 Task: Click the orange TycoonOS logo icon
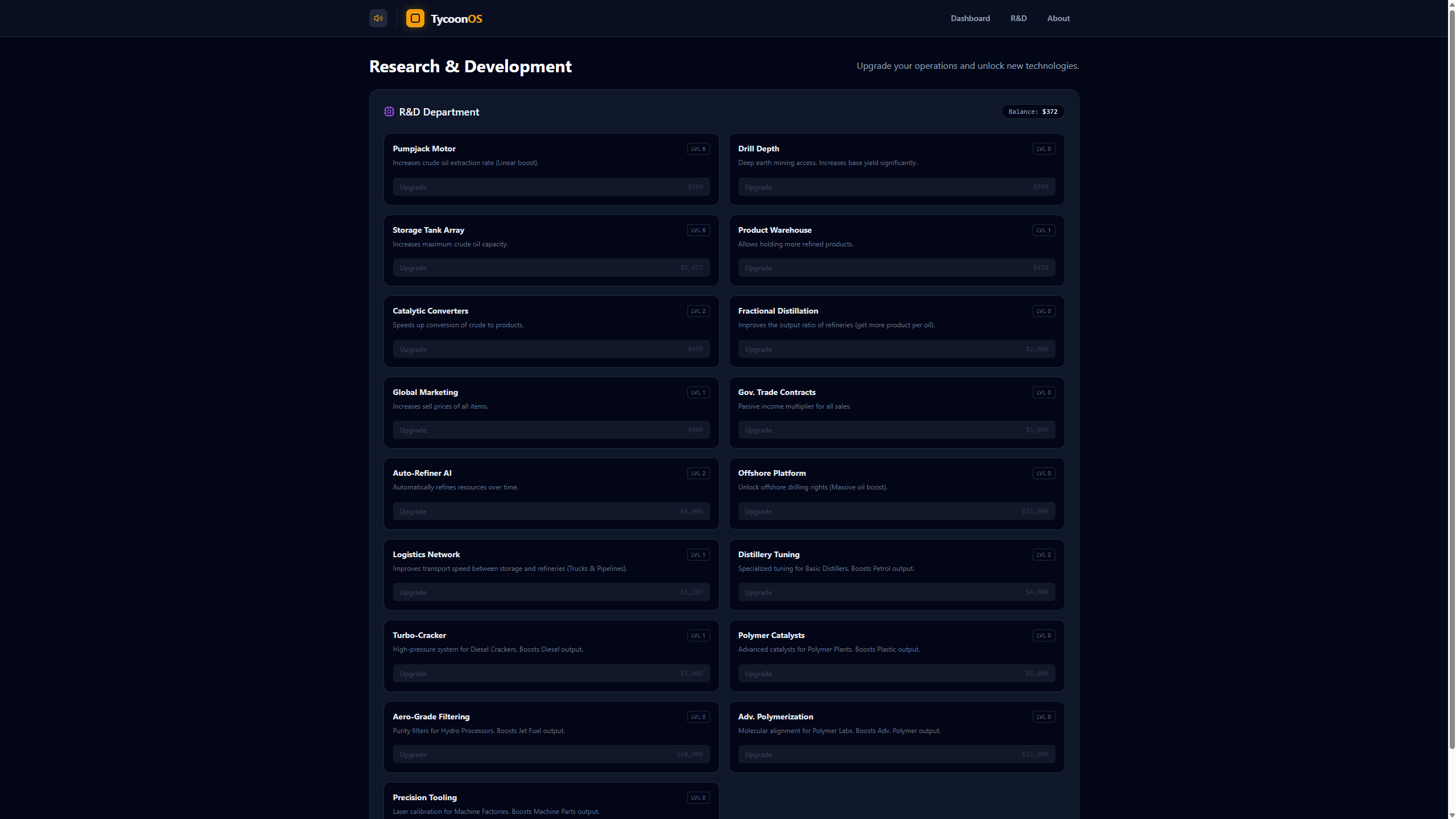coord(415,18)
